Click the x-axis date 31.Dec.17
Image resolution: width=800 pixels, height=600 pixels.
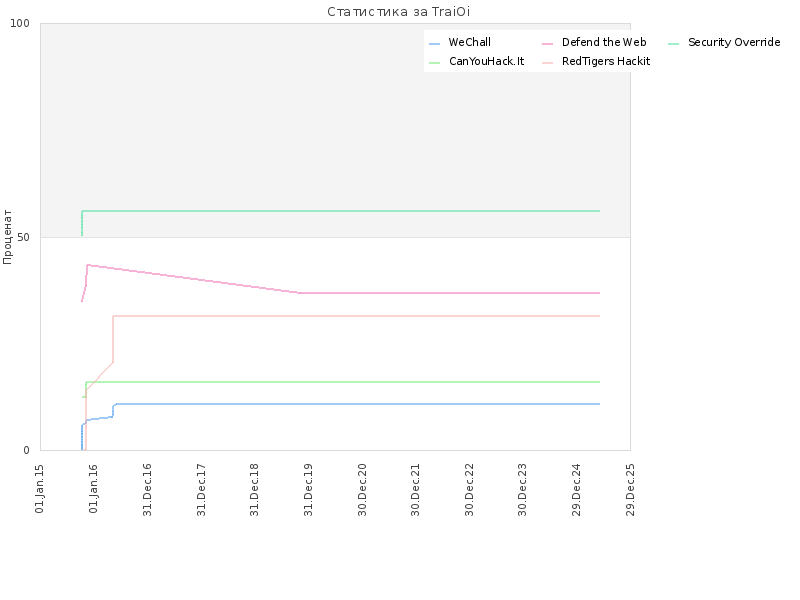(x=201, y=490)
